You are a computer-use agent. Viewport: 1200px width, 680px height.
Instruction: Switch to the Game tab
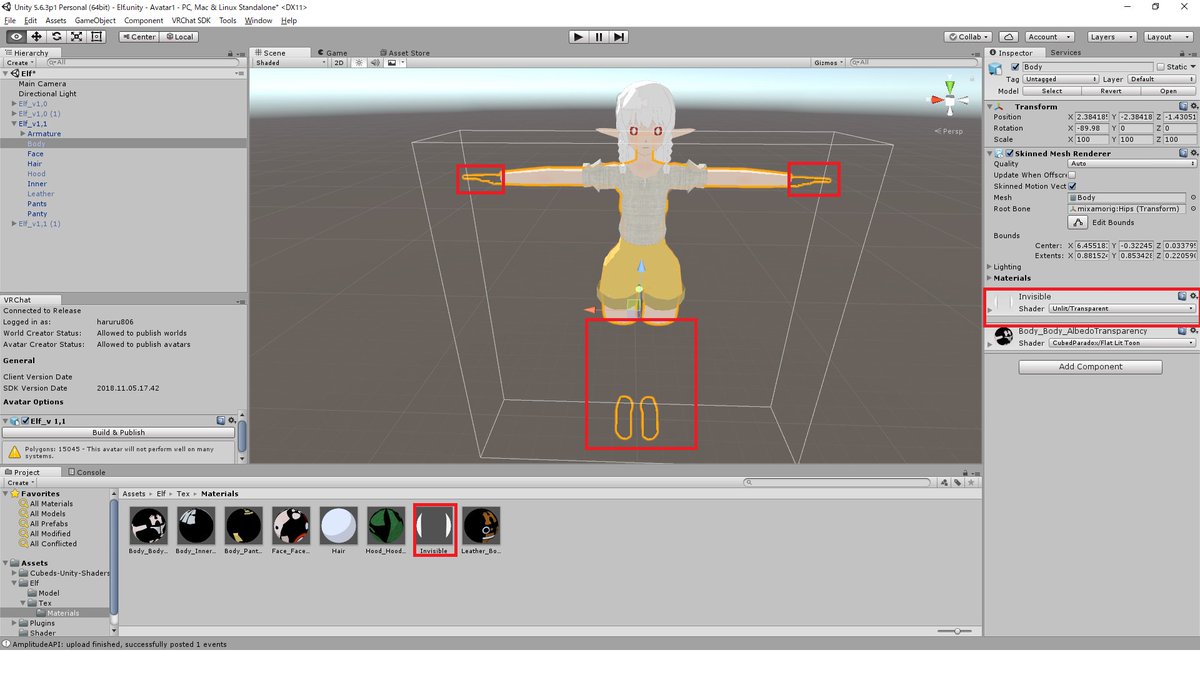tap(332, 53)
